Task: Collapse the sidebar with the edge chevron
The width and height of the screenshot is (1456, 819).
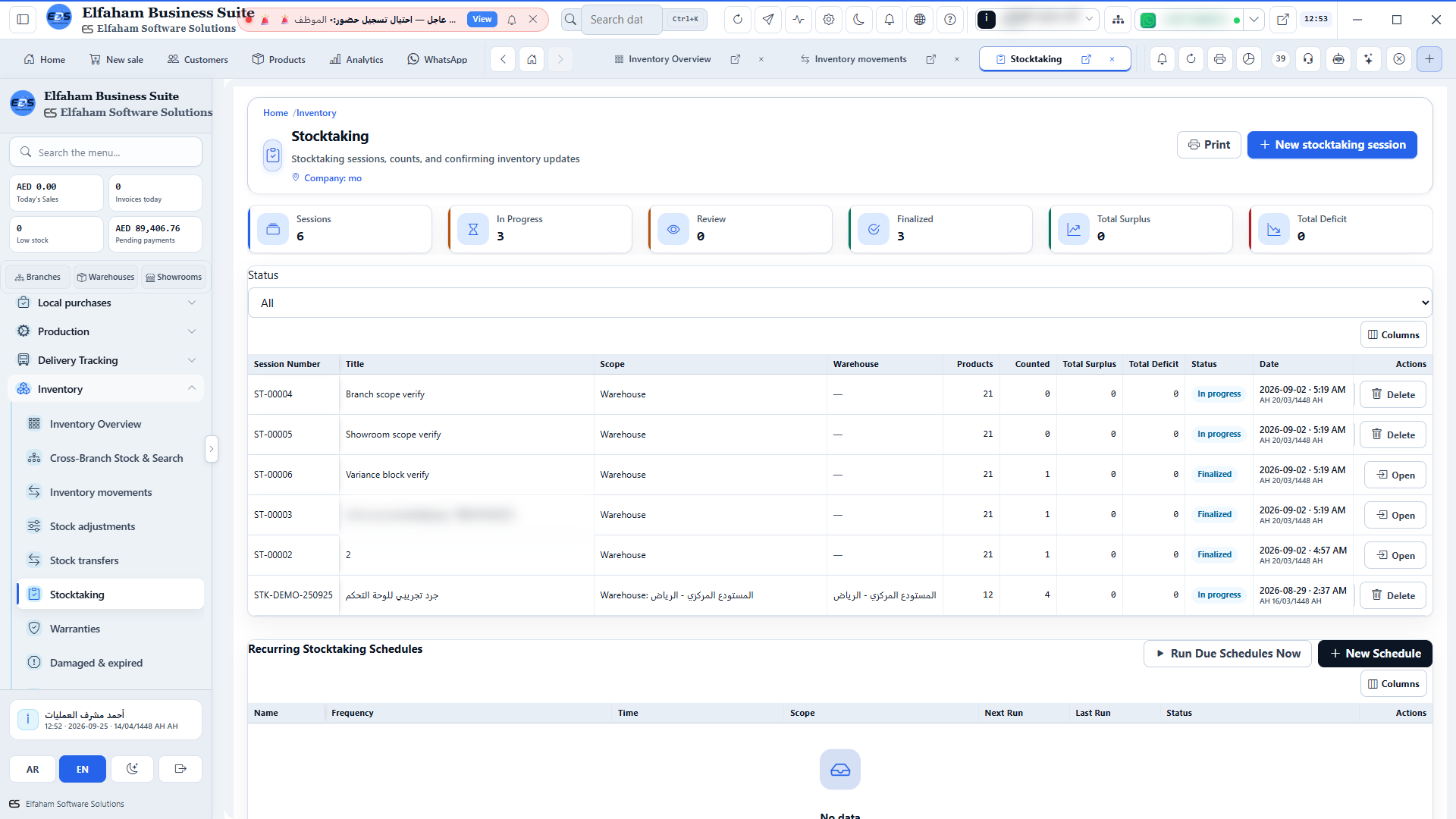Action: 212,449
